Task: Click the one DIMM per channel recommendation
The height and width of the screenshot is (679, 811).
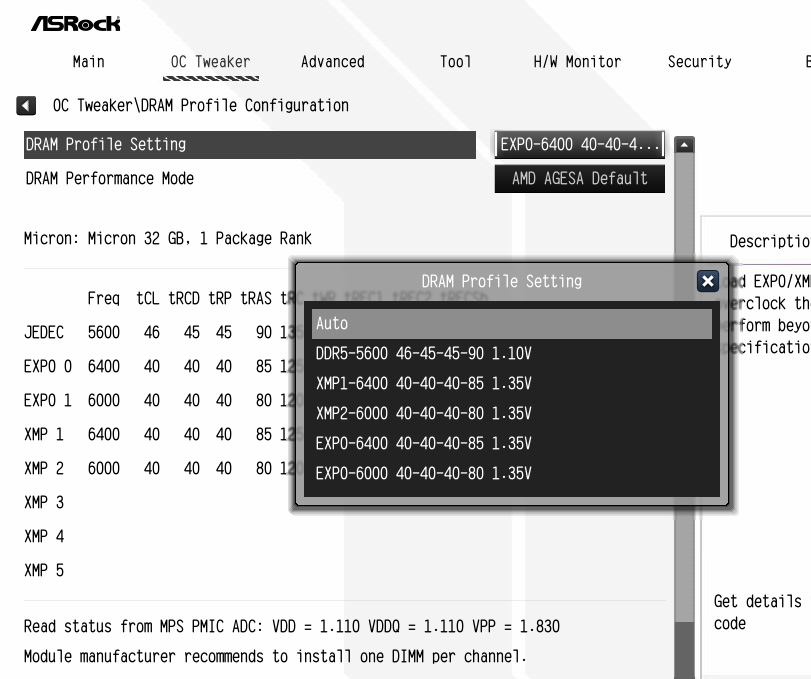Action: (x=275, y=657)
